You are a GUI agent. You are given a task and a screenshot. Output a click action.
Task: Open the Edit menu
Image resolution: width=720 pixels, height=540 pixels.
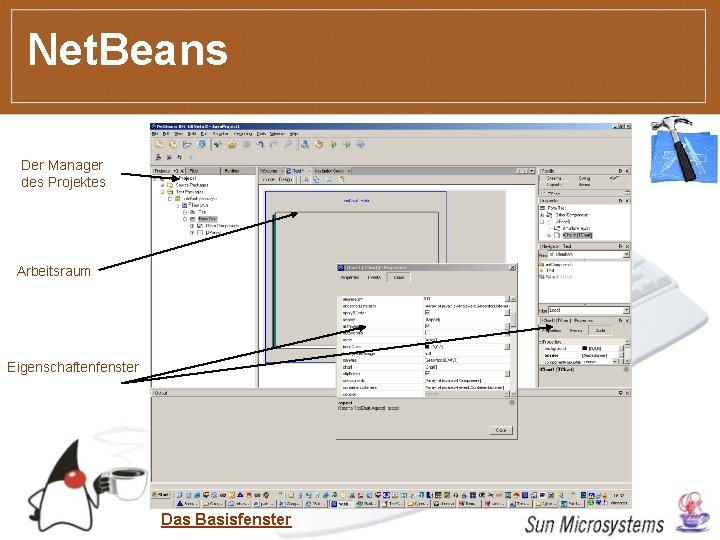click(166, 134)
